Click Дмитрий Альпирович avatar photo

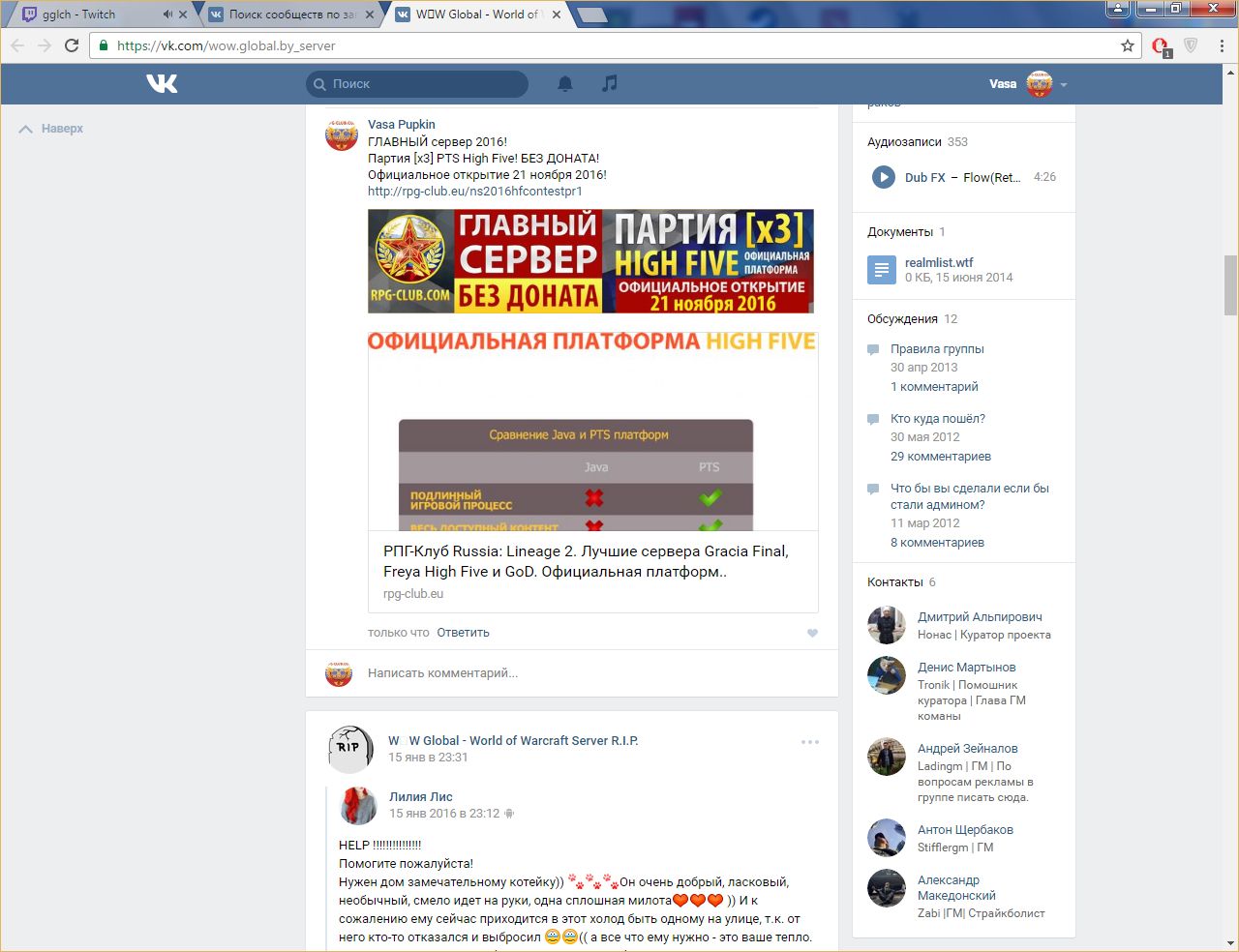tap(886, 625)
